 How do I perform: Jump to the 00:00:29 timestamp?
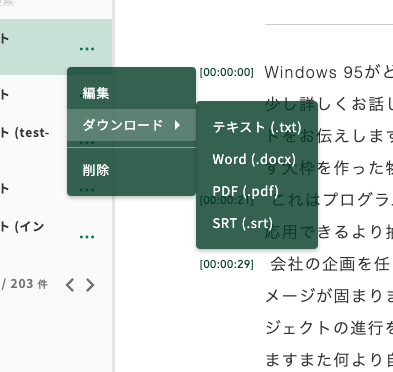coord(227,264)
